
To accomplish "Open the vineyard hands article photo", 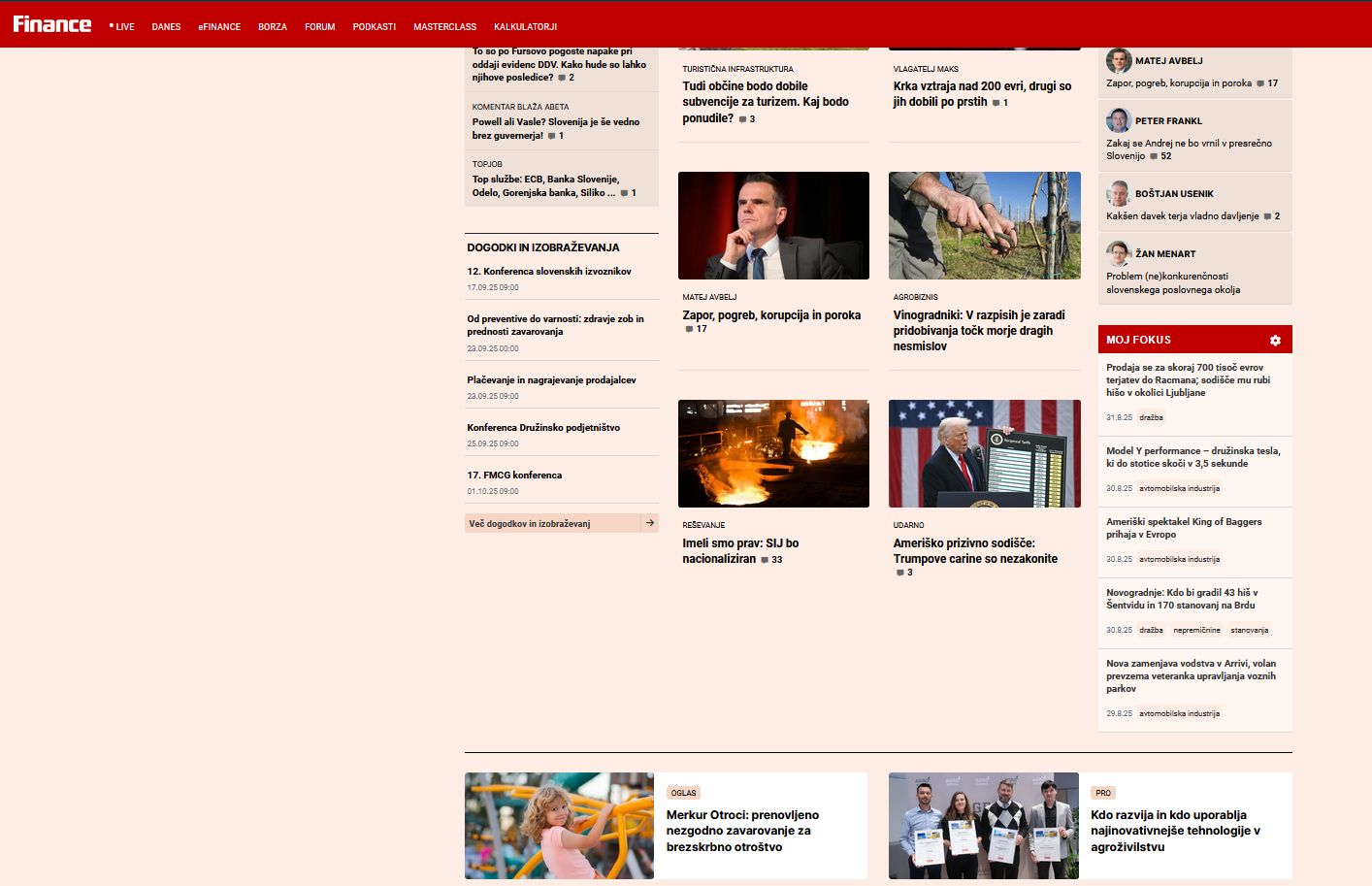I will click(984, 225).
